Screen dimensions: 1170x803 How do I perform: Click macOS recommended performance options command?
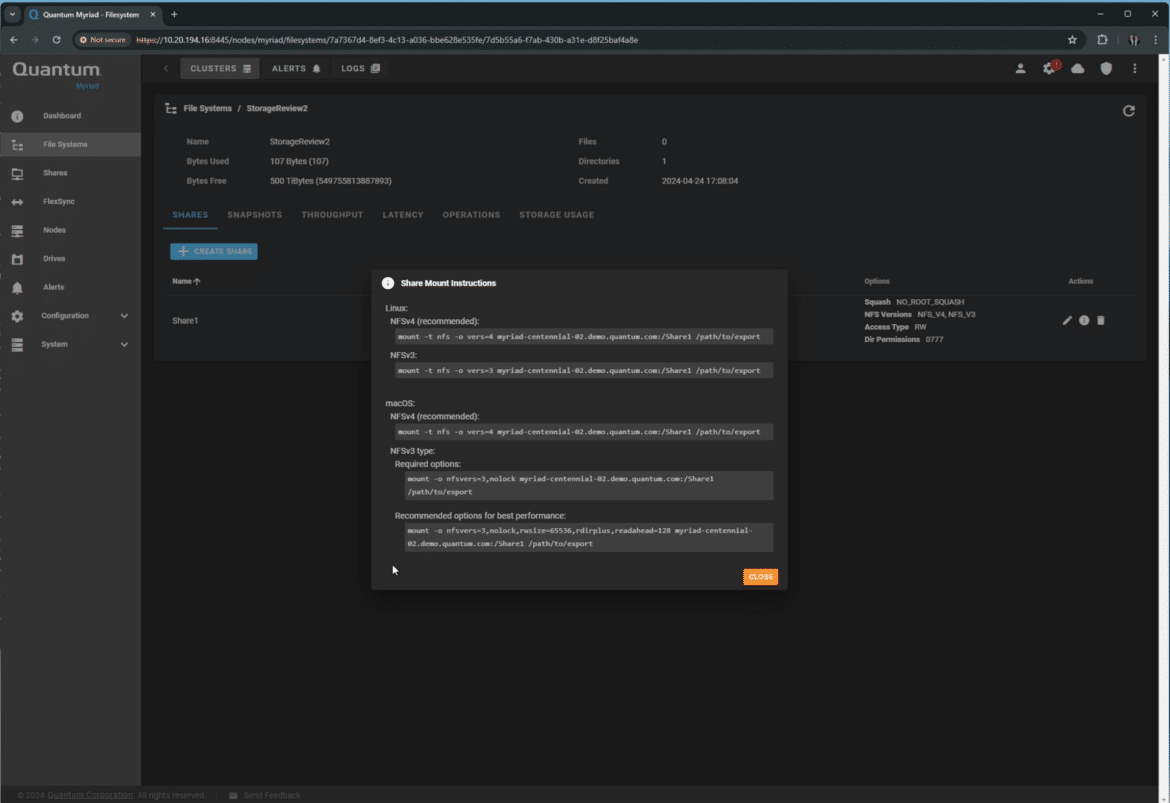pyautogui.click(x=589, y=537)
